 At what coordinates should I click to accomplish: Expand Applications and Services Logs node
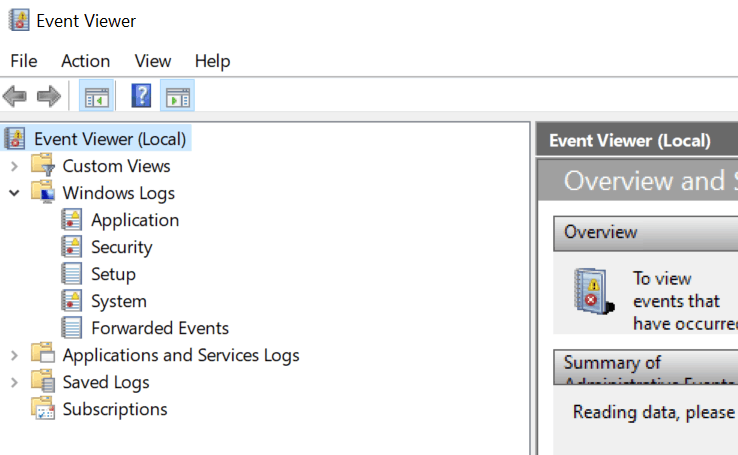(x=15, y=356)
